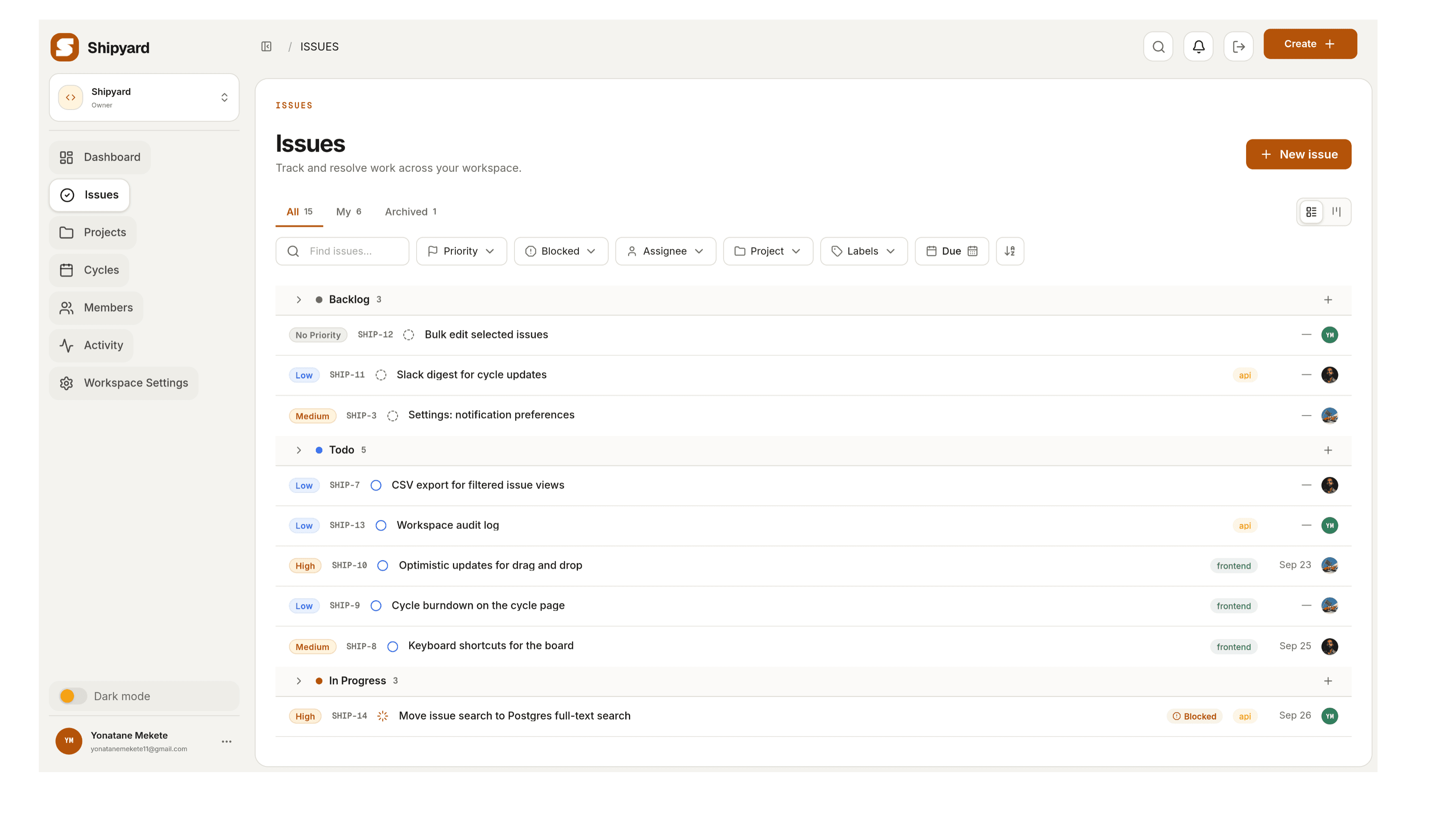Open Workspace Settings in sidebar
The height and width of the screenshot is (819, 1456).
[x=124, y=383]
